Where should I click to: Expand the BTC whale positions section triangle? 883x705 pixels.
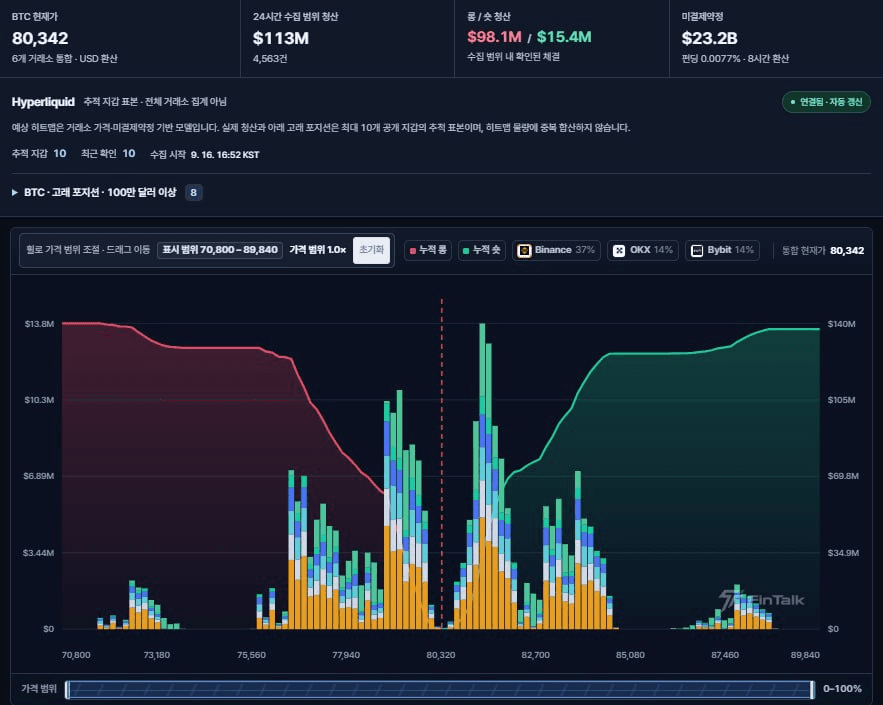tap(15, 193)
